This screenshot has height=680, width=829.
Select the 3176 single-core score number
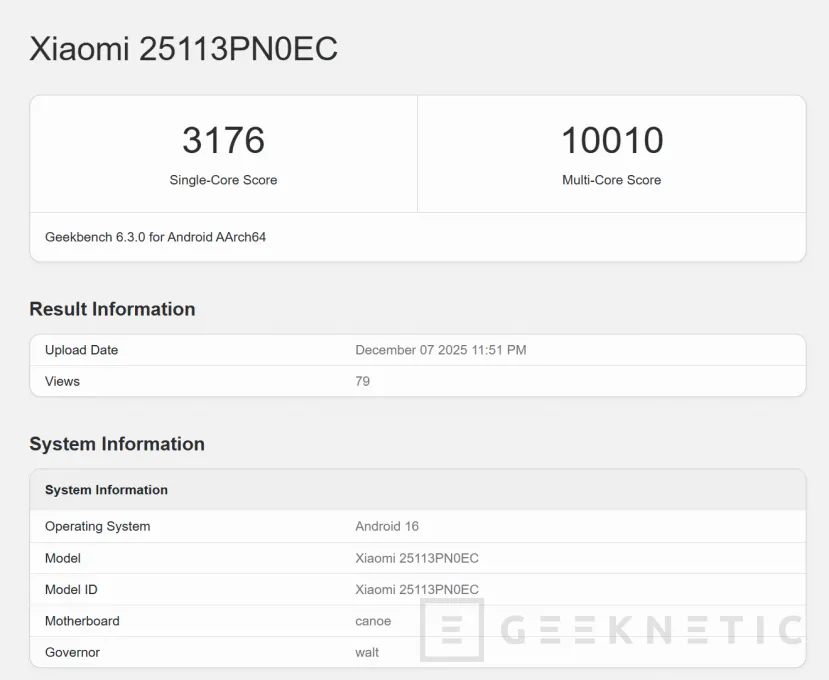(223, 140)
